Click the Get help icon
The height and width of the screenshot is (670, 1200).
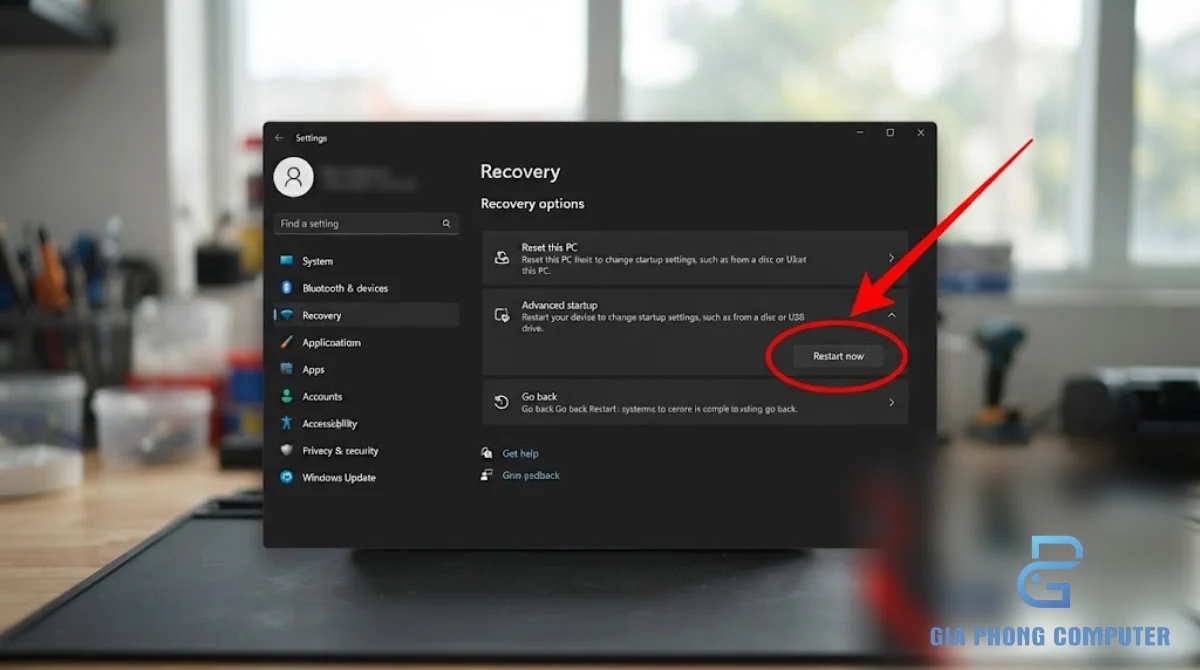487,453
